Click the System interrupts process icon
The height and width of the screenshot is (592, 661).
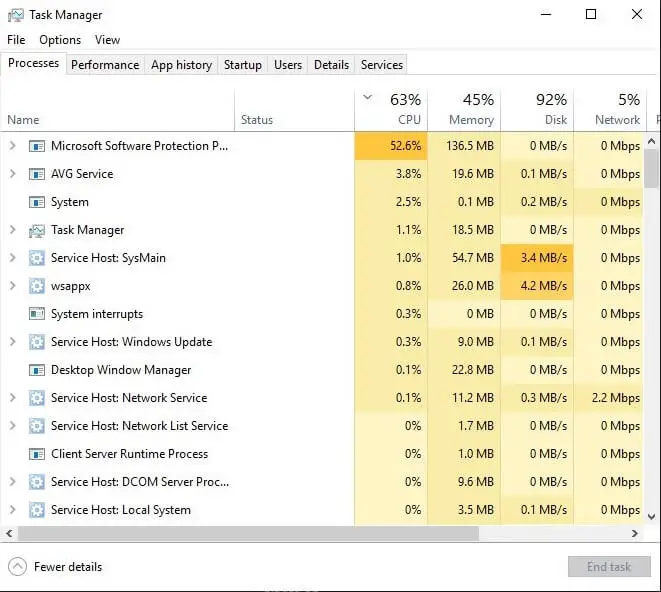point(37,314)
